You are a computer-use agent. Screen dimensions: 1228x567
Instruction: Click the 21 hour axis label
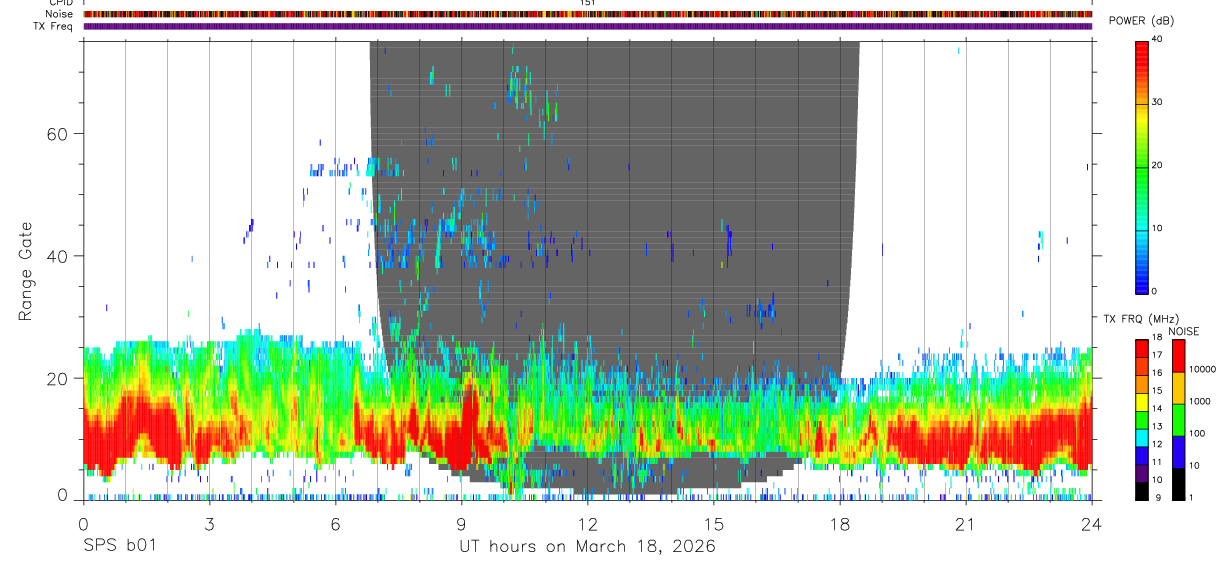965,525
